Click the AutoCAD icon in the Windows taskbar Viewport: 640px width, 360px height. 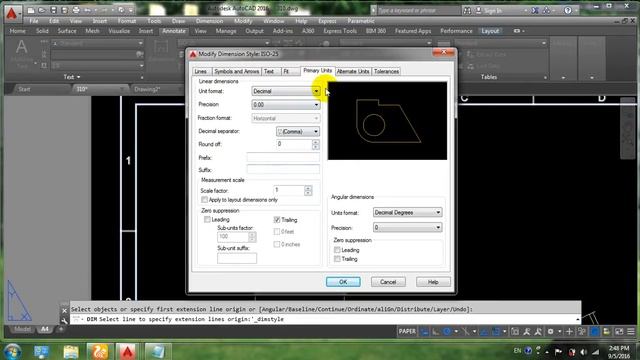[127, 351]
